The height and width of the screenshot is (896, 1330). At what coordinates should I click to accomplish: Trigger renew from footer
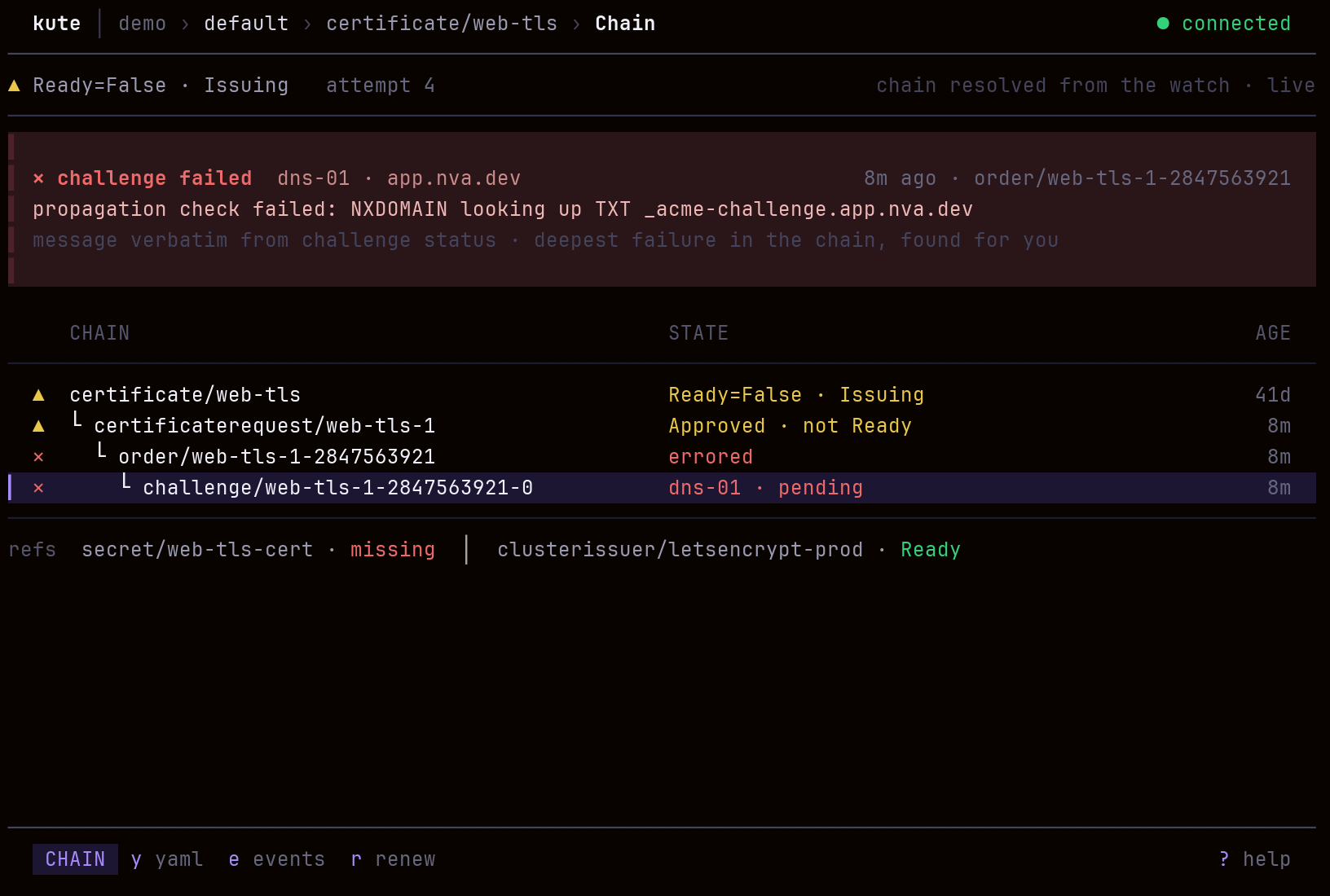pyautogui.click(x=393, y=859)
